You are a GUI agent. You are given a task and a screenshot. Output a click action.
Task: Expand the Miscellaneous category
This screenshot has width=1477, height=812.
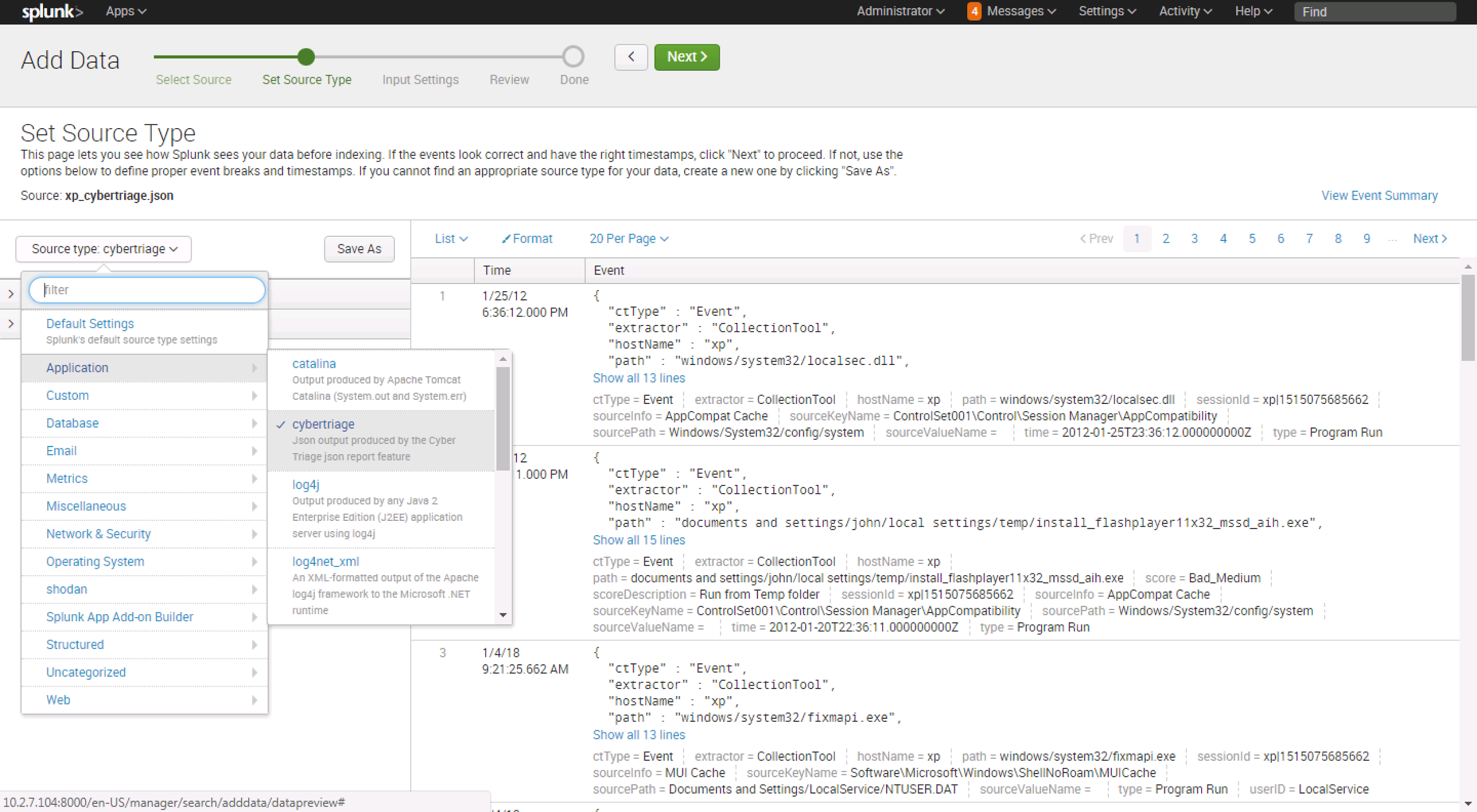click(144, 507)
